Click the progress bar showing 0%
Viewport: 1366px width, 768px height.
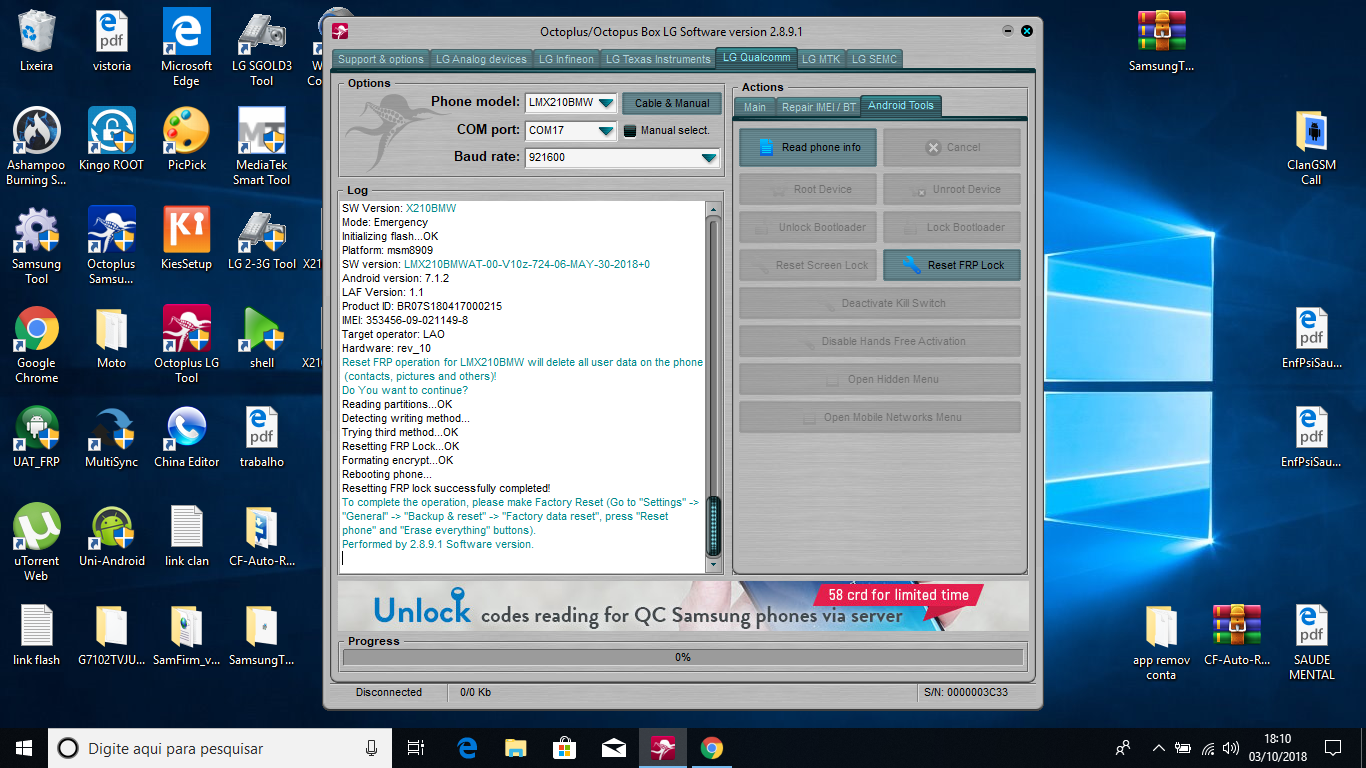(x=683, y=657)
